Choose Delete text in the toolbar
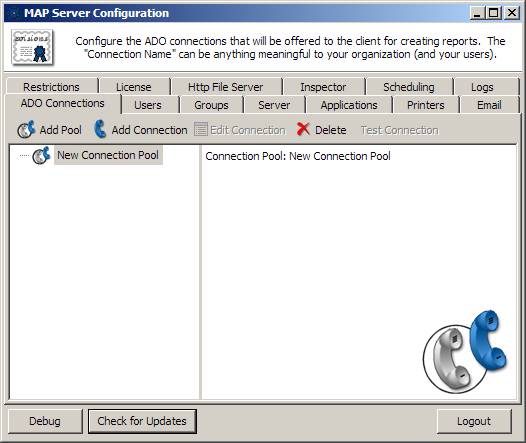 coord(331,130)
